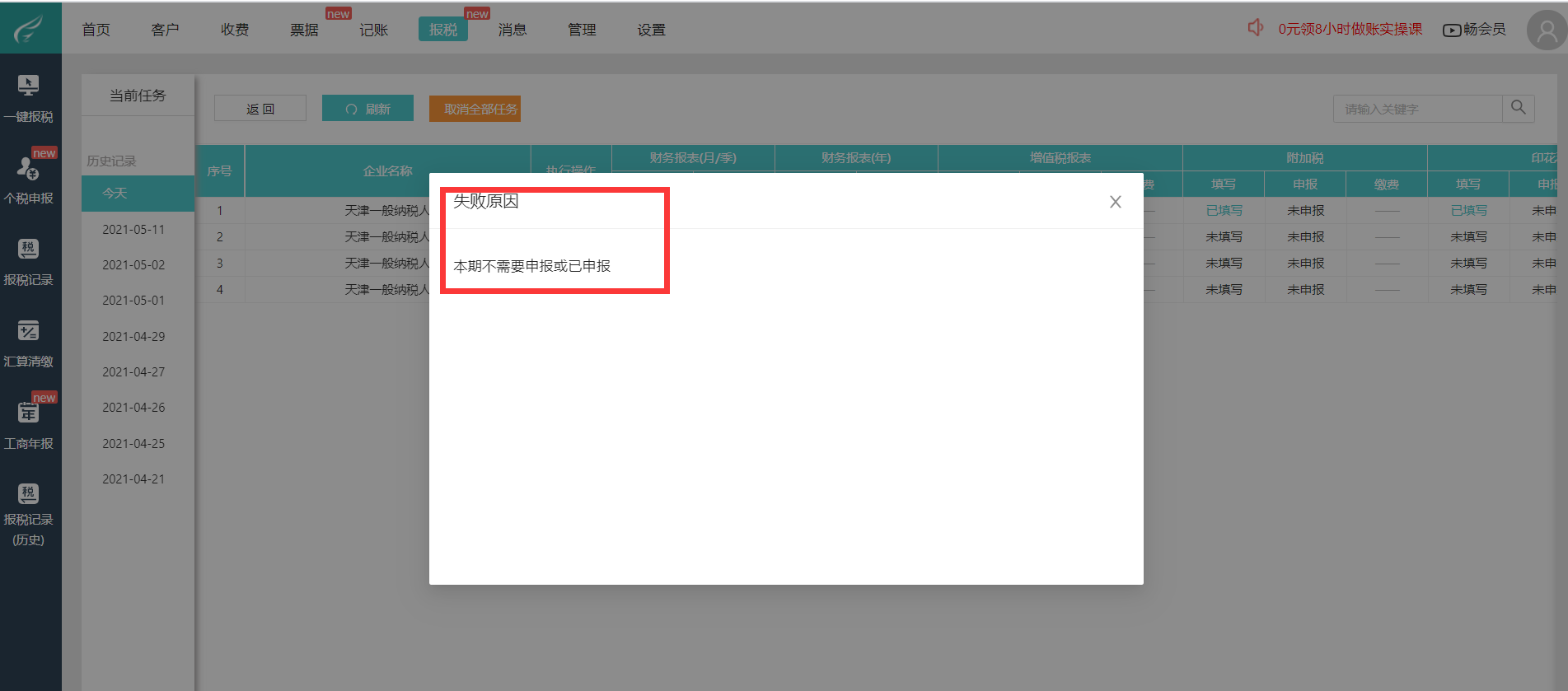Image resolution: width=1568 pixels, height=691 pixels.
Task: Open the 畅会员 link
Action: pos(1474,30)
